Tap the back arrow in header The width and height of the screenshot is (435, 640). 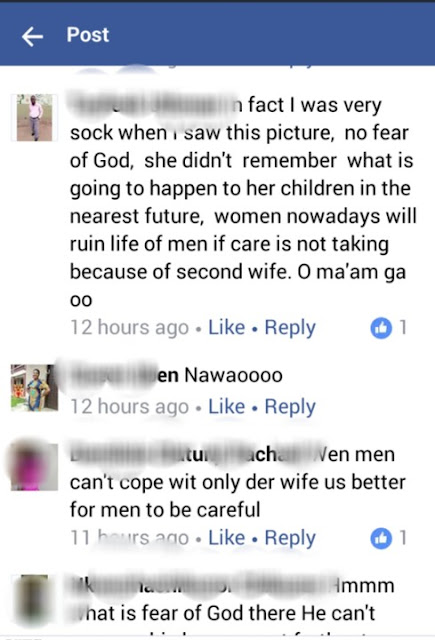[32, 37]
